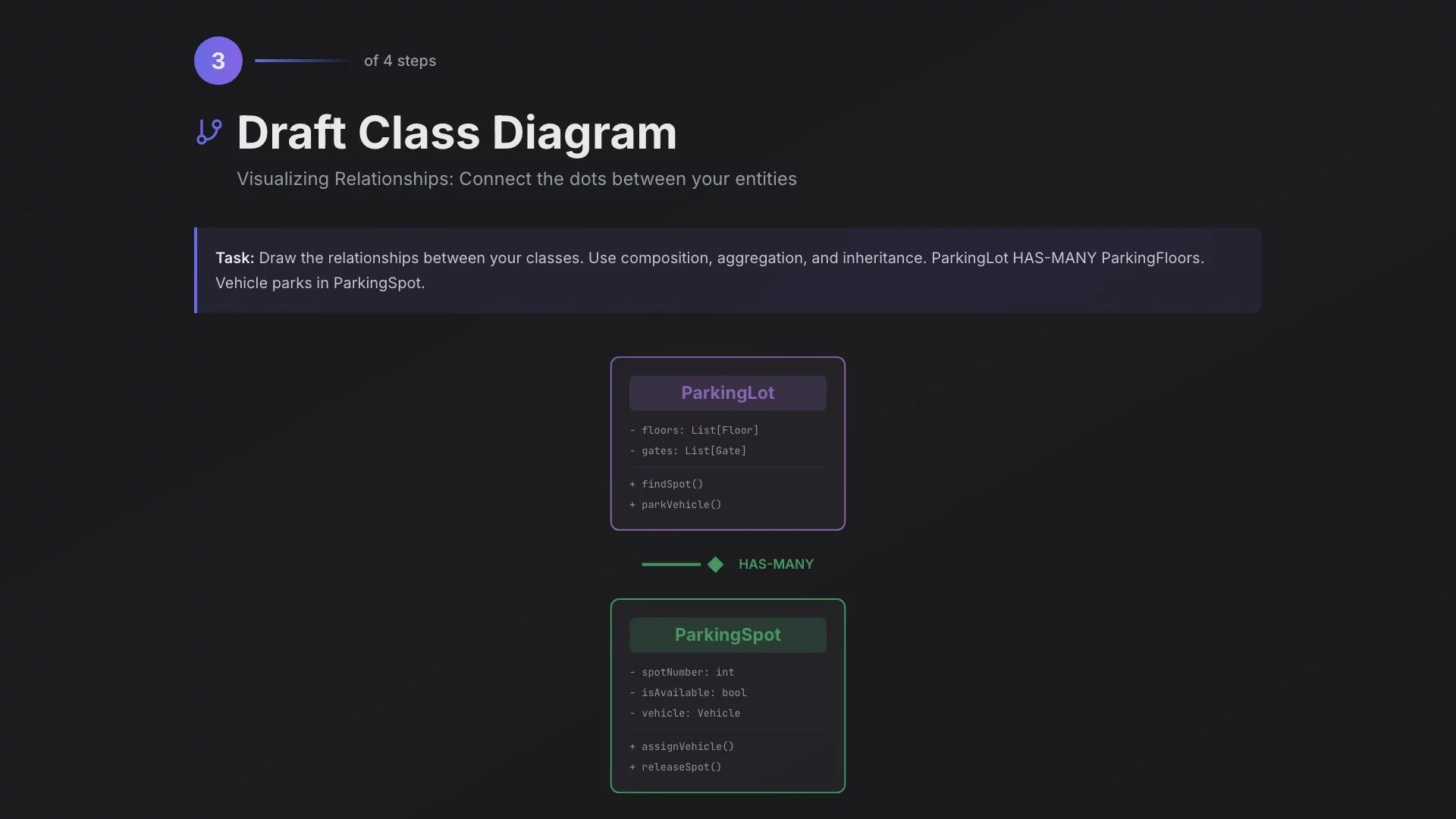Select the isAvailable: bool attribute
1456x819 pixels.
[693, 692]
